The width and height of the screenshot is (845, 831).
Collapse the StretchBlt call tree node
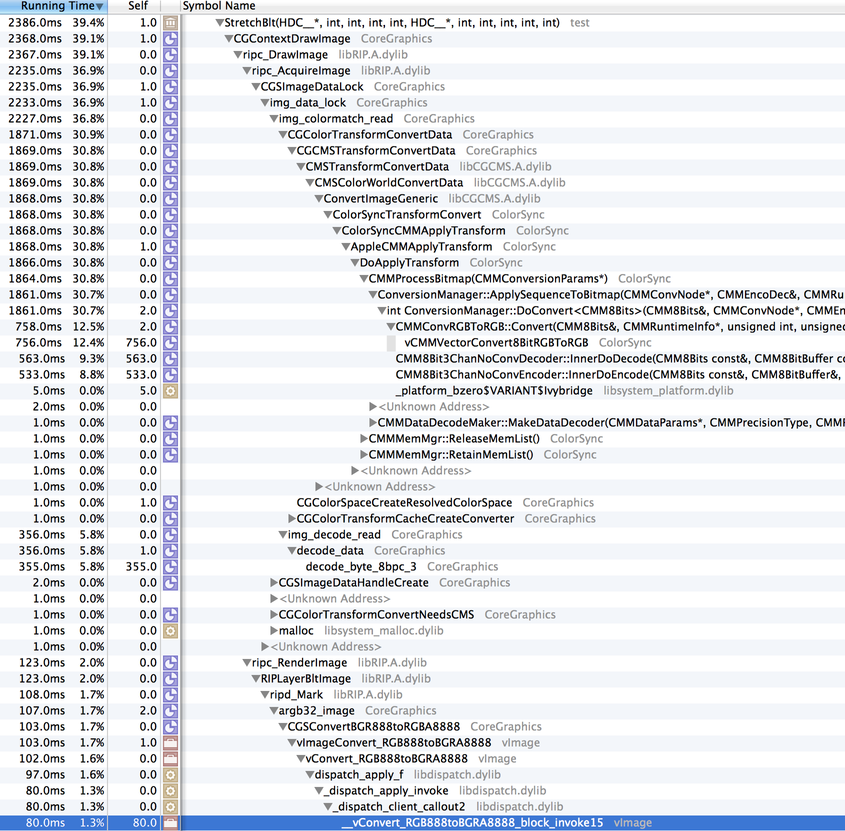pyautogui.click(x=219, y=23)
